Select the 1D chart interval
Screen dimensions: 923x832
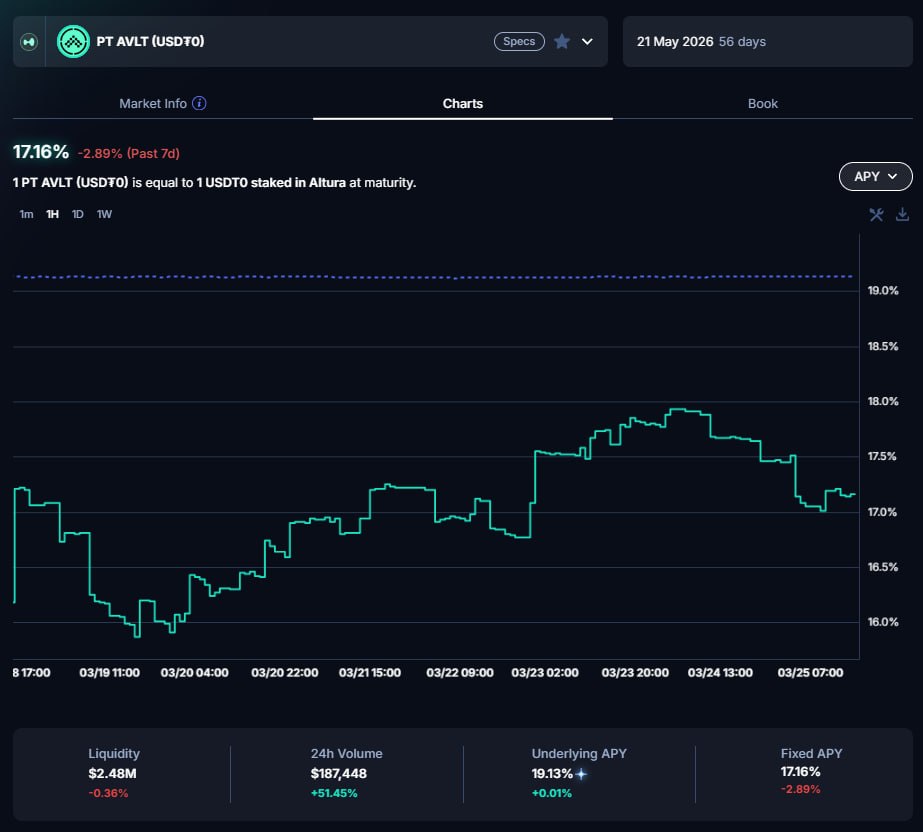pos(78,214)
